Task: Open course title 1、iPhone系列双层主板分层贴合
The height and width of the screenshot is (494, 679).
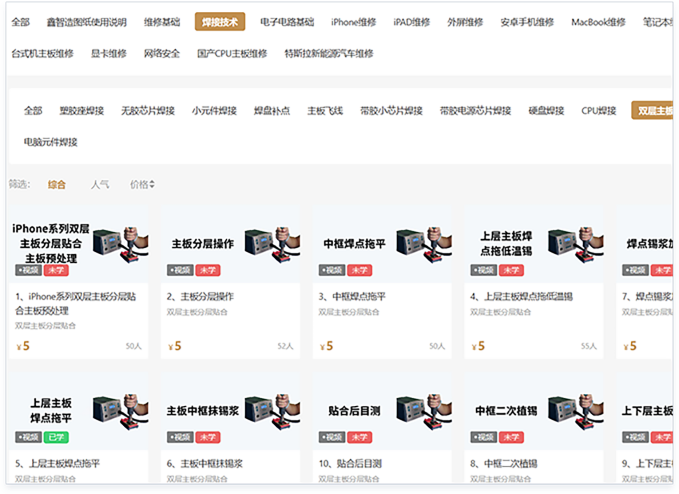Action: [x=76, y=304]
